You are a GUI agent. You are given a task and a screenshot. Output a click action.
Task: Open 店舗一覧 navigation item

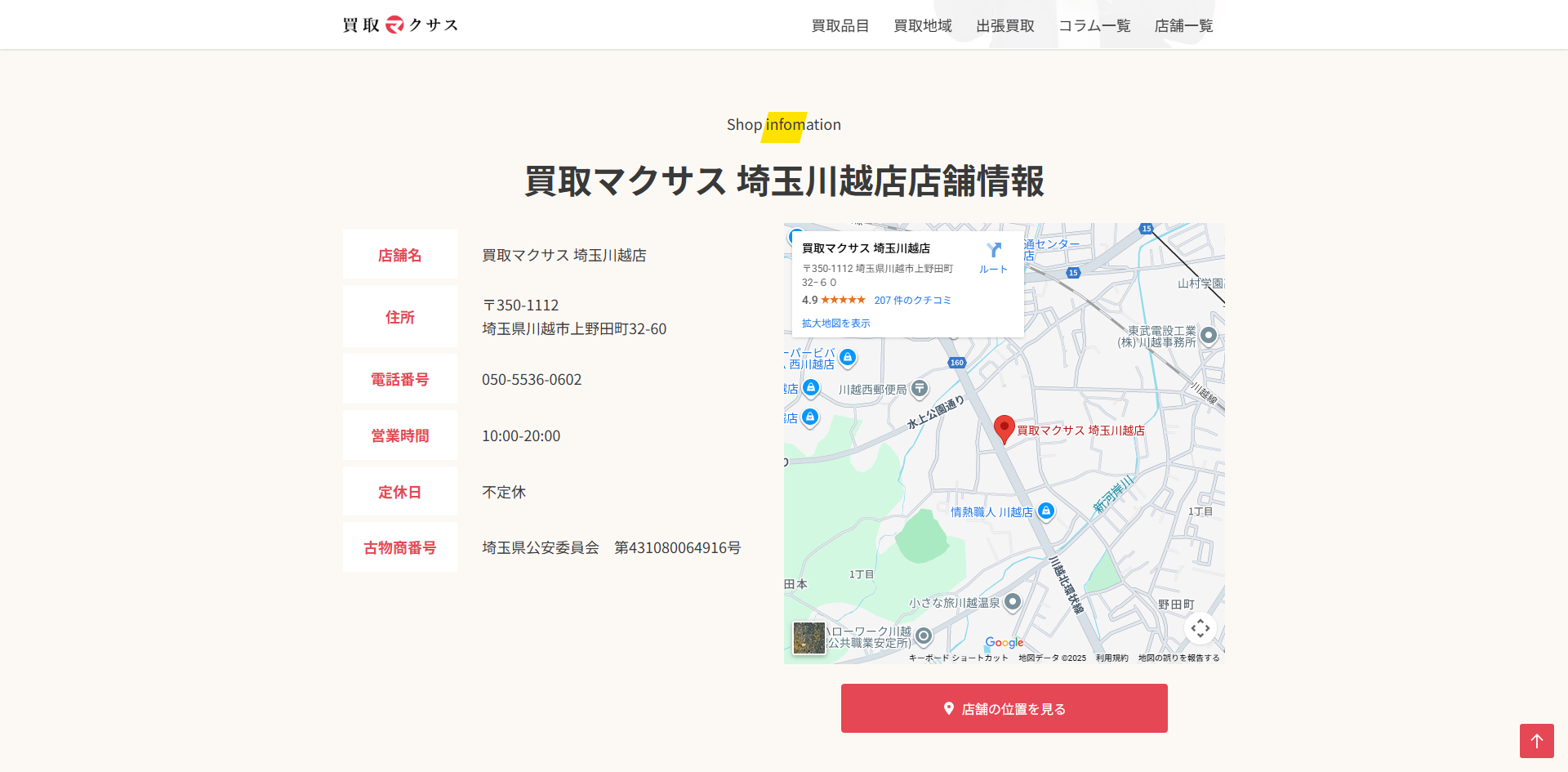(1183, 26)
